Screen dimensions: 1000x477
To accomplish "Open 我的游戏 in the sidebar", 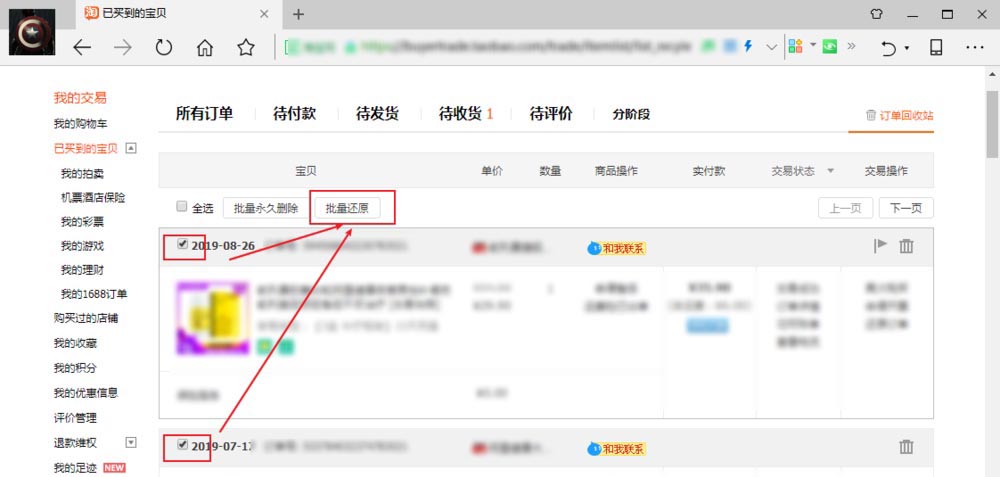I will [x=82, y=246].
